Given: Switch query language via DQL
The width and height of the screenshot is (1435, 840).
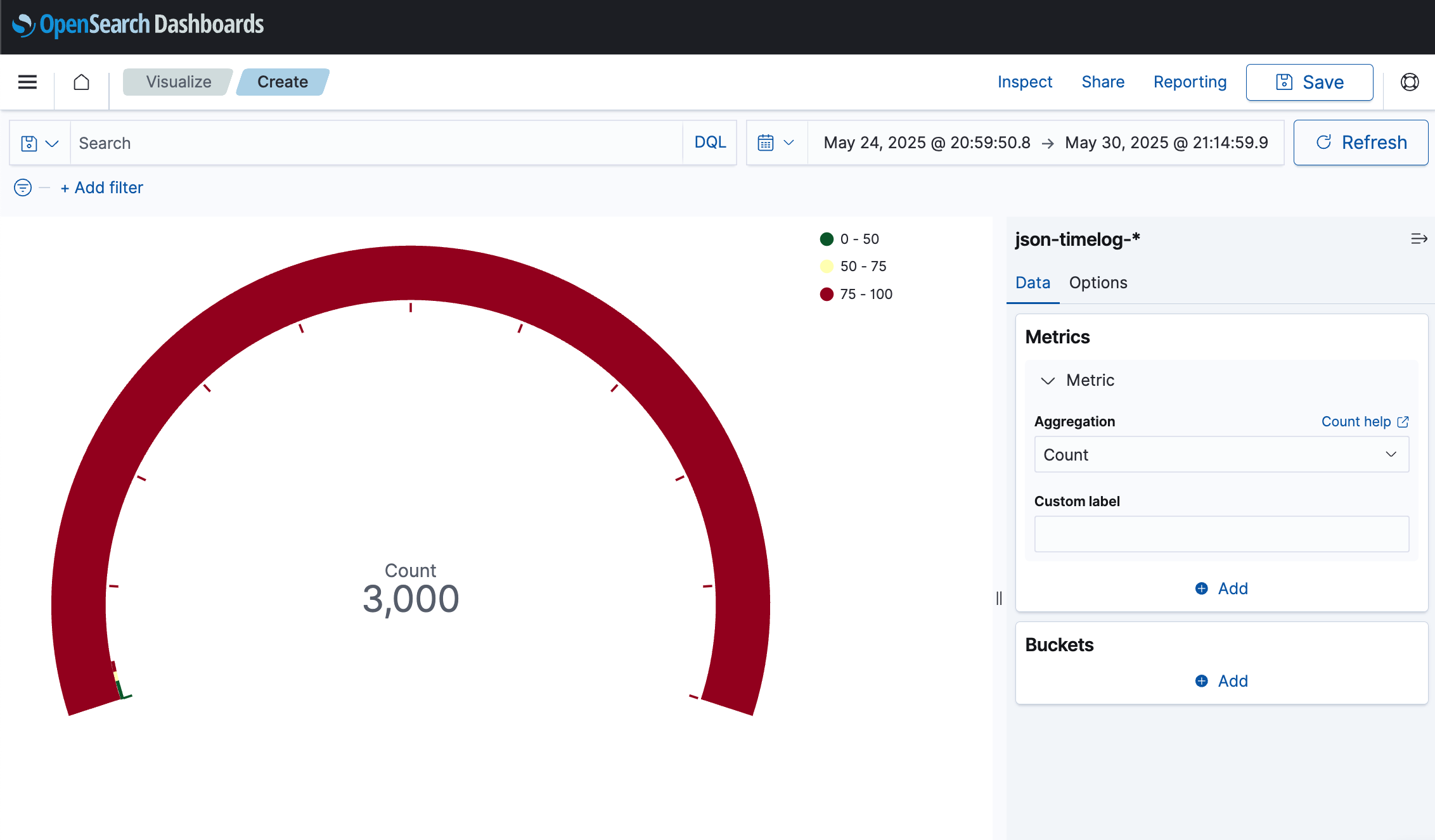Looking at the screenshot, I should pyautogui.click(x=710, y=143).
